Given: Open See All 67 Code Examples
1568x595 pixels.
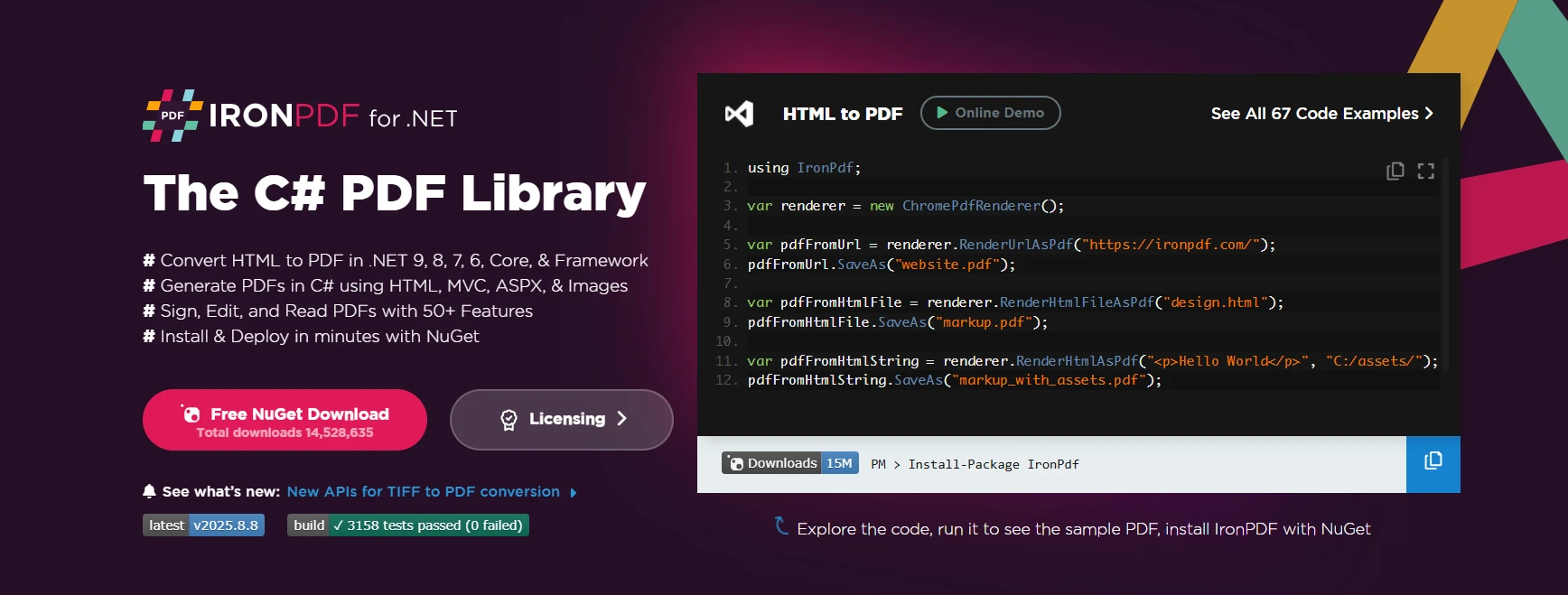Looking at the screenshot, I should [1322, 114].
